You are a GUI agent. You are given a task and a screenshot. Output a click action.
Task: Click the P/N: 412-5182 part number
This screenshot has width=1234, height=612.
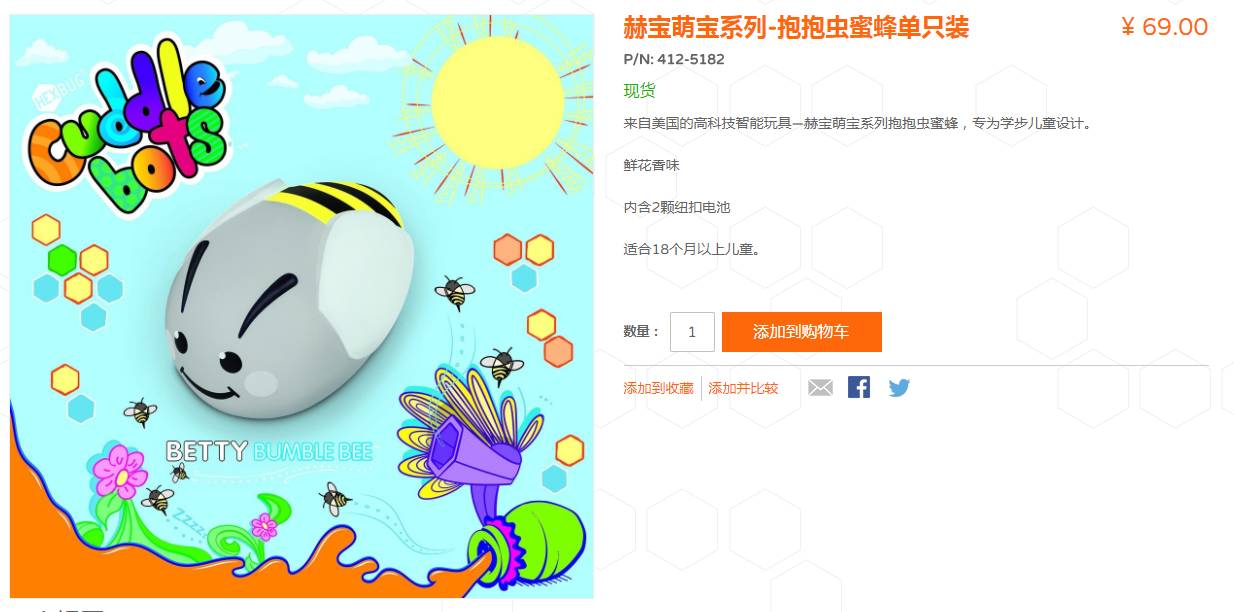674,59
